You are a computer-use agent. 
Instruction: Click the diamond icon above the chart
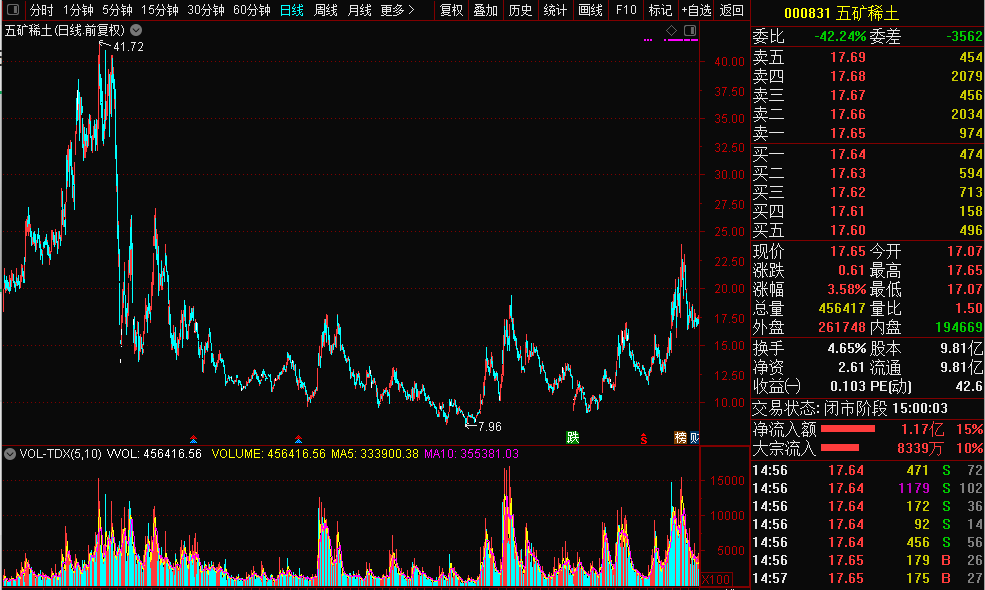tap(672, 30)
